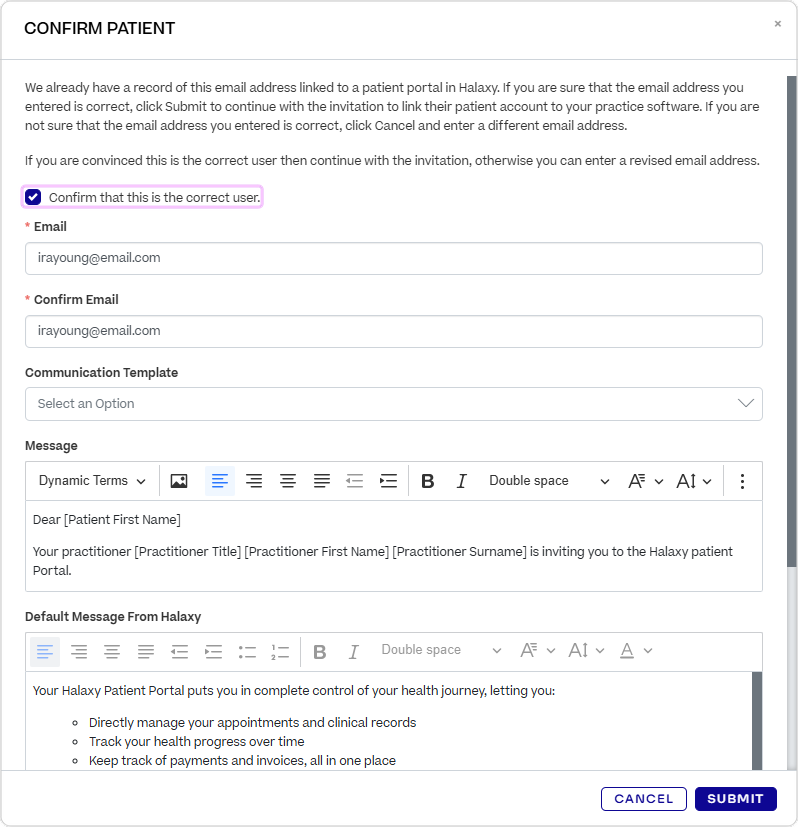Click the Cancel button
Viewport: 798px width, 827px height.
[643, 799]
